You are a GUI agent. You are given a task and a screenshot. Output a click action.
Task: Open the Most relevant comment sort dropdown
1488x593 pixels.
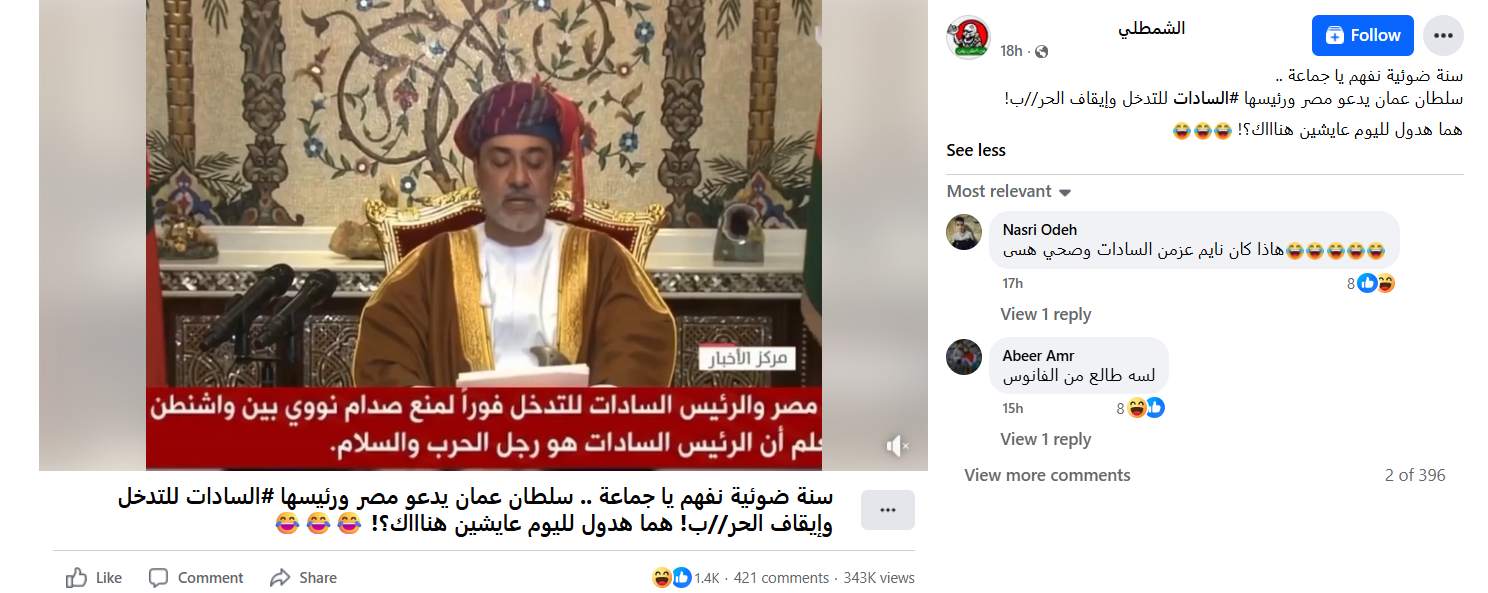(1009, 191)
